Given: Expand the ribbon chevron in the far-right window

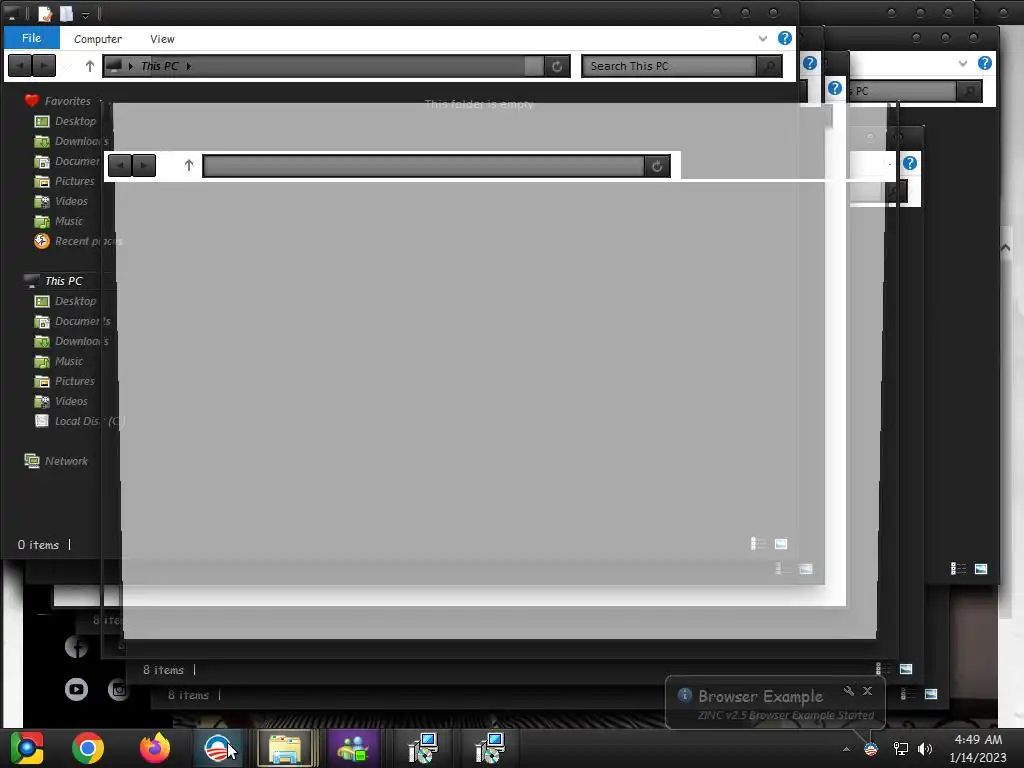Looking at the screenshot, I should pos(963,63).
